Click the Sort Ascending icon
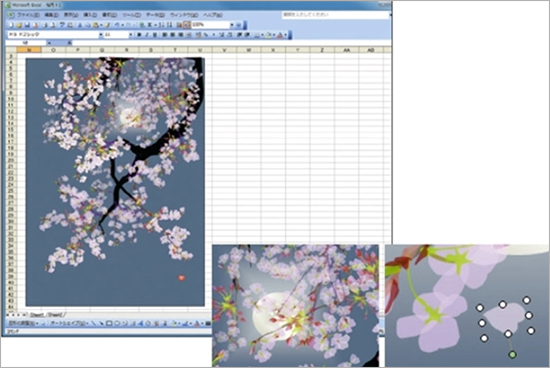550x368 pixels. point(161,25)
